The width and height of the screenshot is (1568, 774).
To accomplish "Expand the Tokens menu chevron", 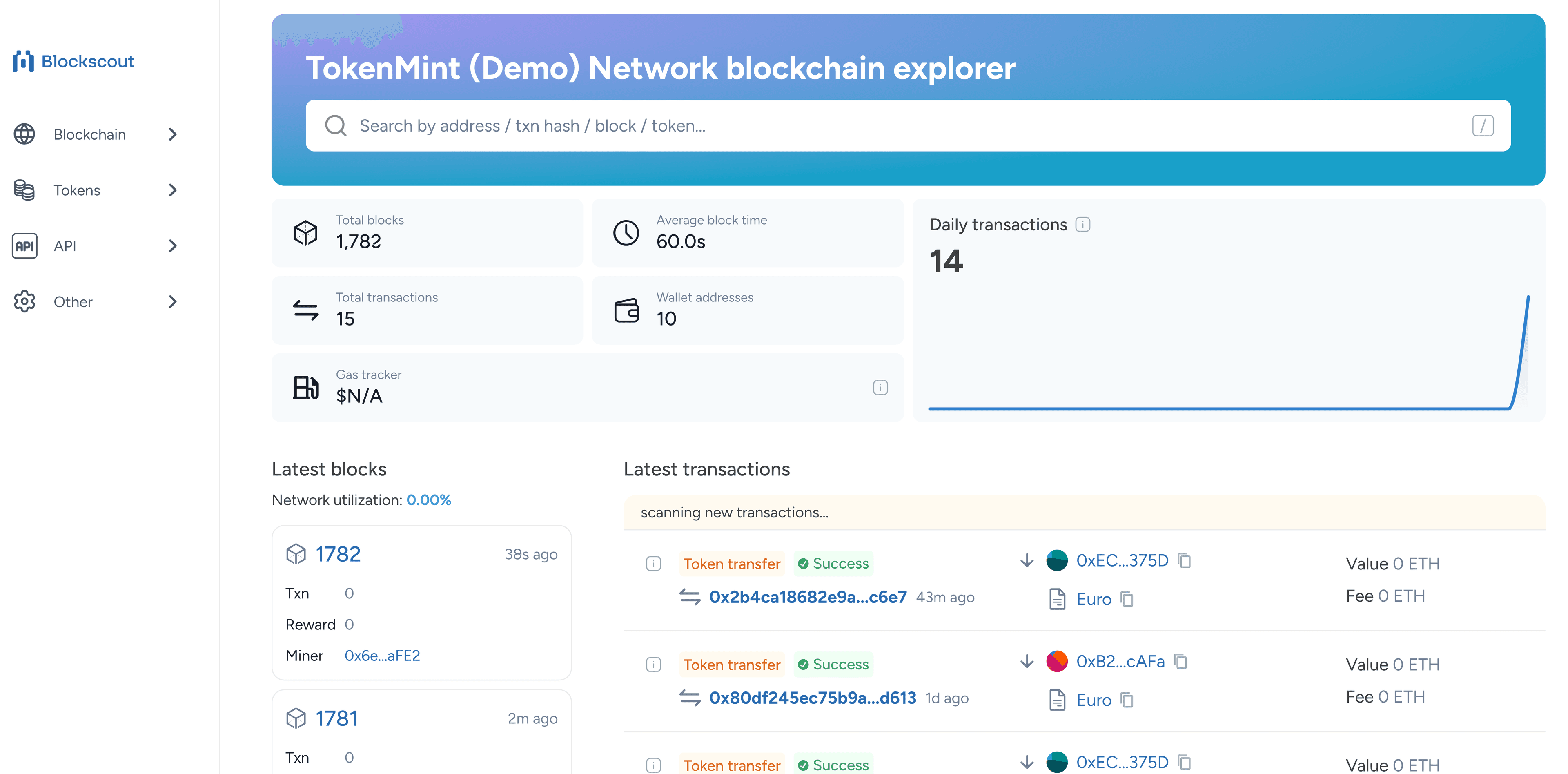I will point(173,190).
